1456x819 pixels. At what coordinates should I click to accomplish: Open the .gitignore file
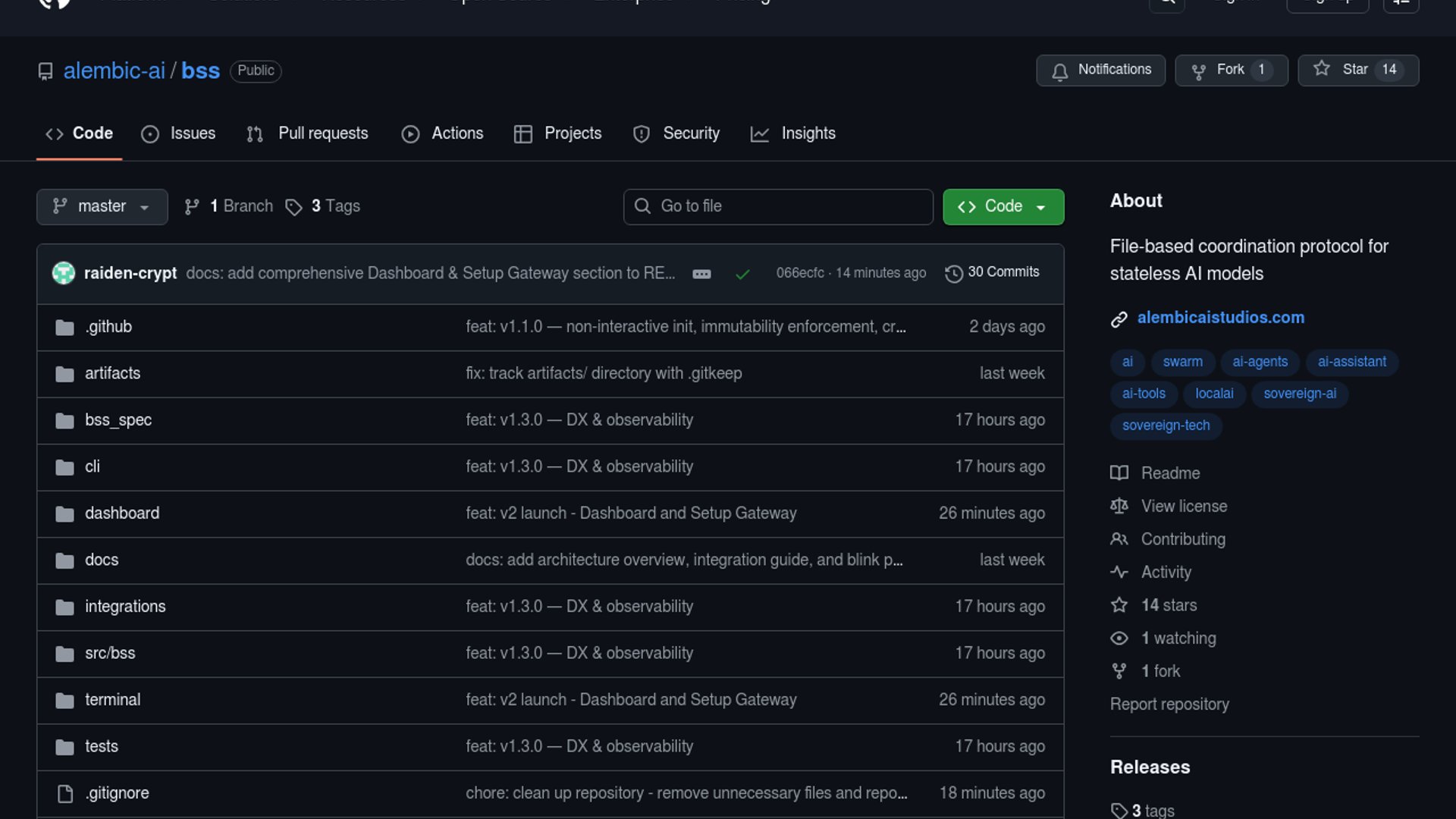click(x=117, y=793)
